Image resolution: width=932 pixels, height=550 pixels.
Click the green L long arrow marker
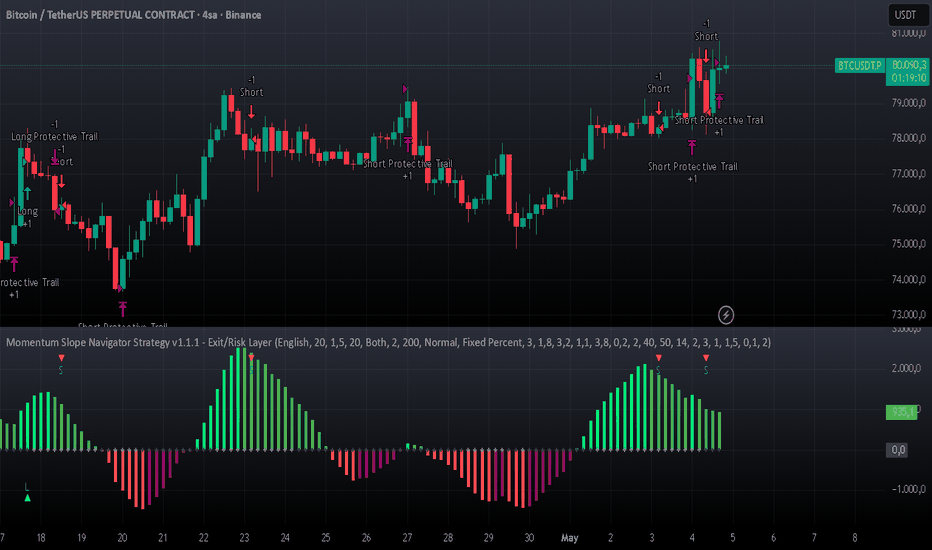click(27, 498)
